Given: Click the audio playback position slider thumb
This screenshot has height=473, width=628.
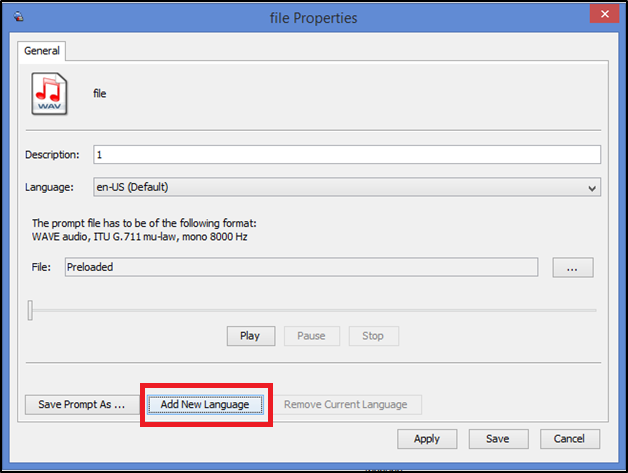Looking at the screenshot, I should tap(30, 310).
